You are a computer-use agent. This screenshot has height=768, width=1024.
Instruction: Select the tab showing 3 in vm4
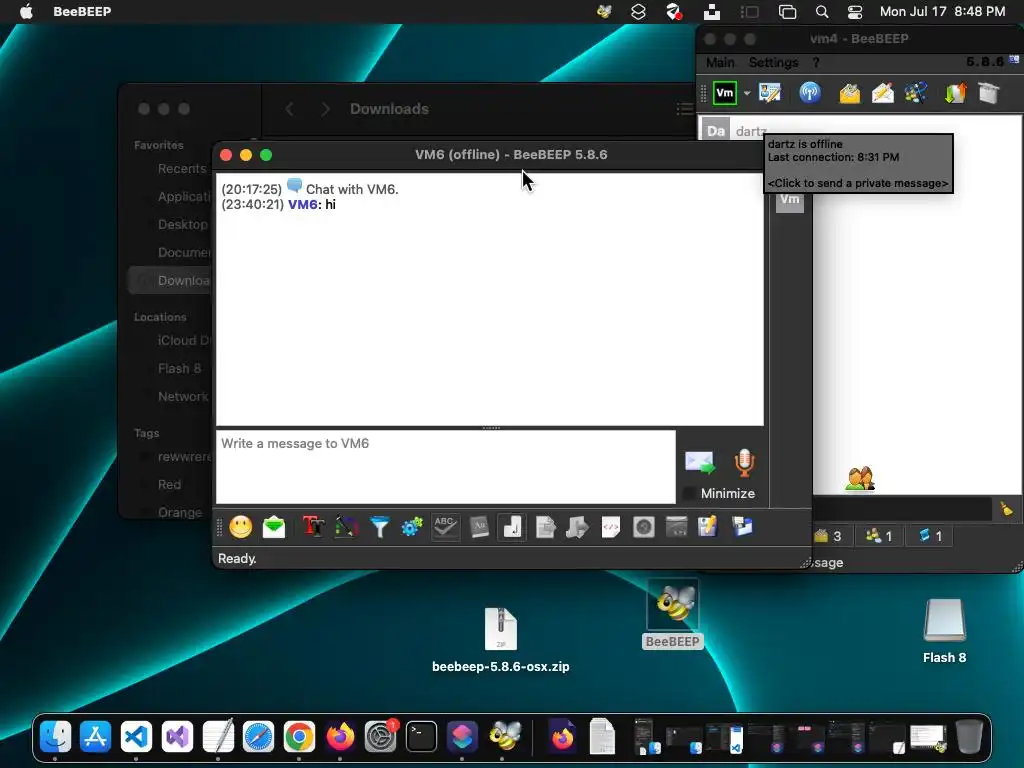827,536
